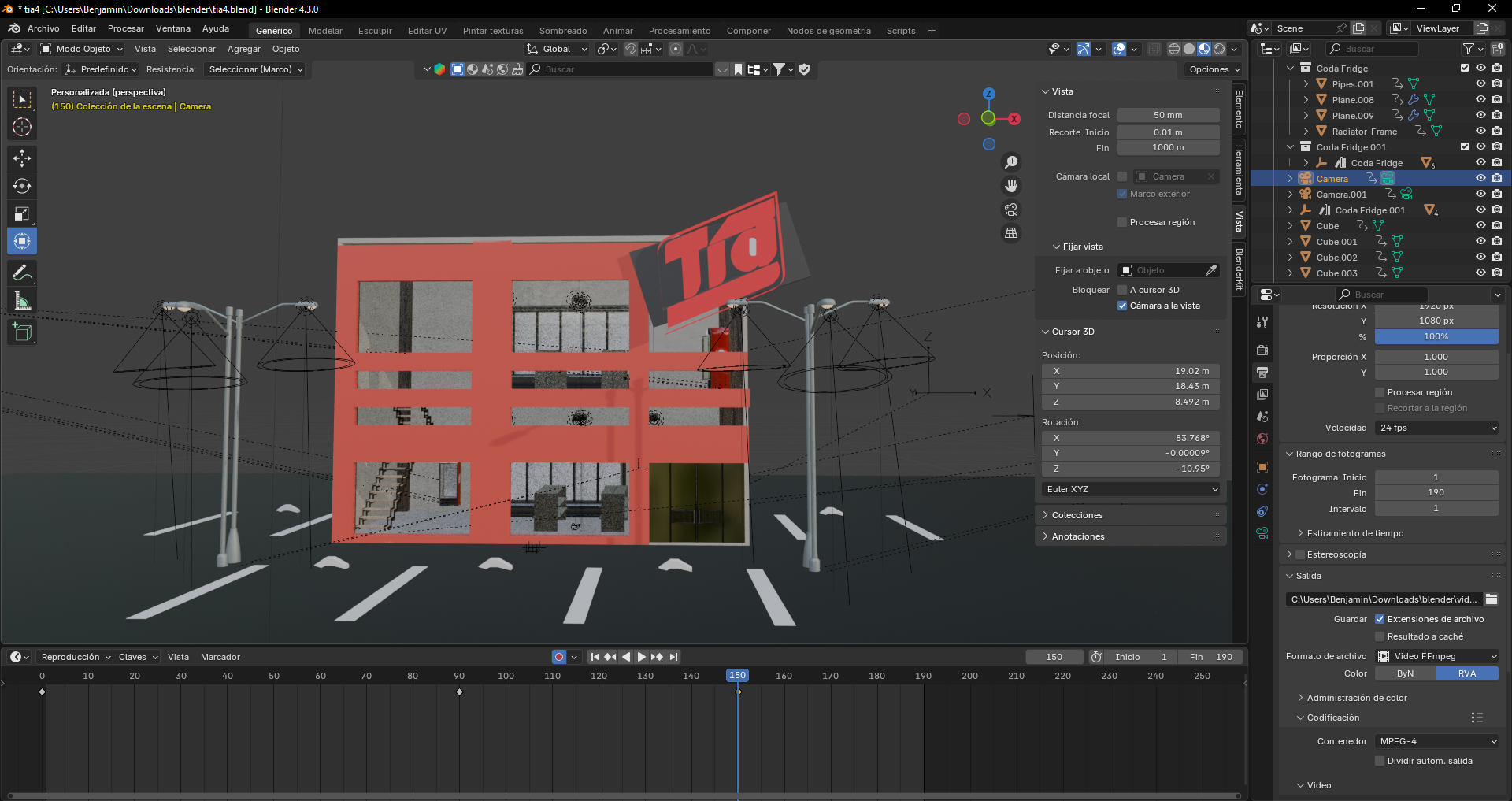Click the X axis viewport gizmo
Image resolution: width=1512 pixels, height=801 pixels.
point(1014,119)
